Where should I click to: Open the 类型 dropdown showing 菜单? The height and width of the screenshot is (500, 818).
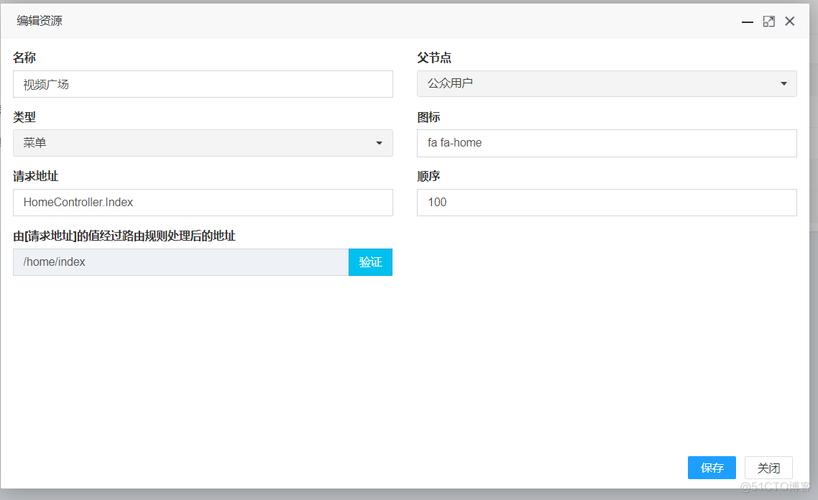coord(203,143)
